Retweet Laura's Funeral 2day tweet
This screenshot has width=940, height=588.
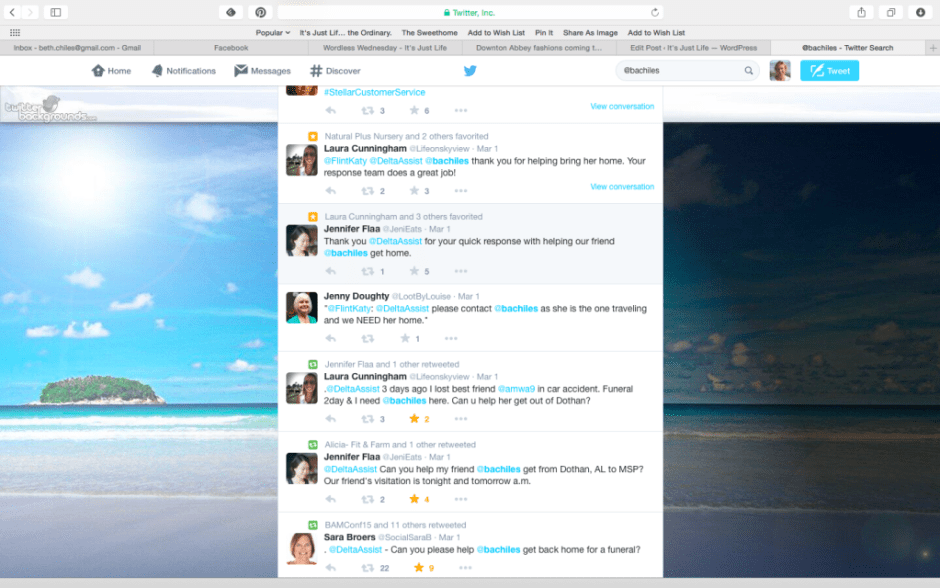(x=367, y=419)
